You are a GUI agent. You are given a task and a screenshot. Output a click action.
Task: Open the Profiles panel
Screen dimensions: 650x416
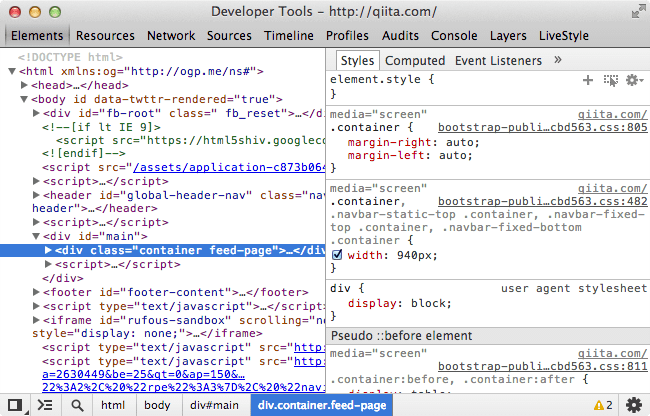tap(347, 36)
